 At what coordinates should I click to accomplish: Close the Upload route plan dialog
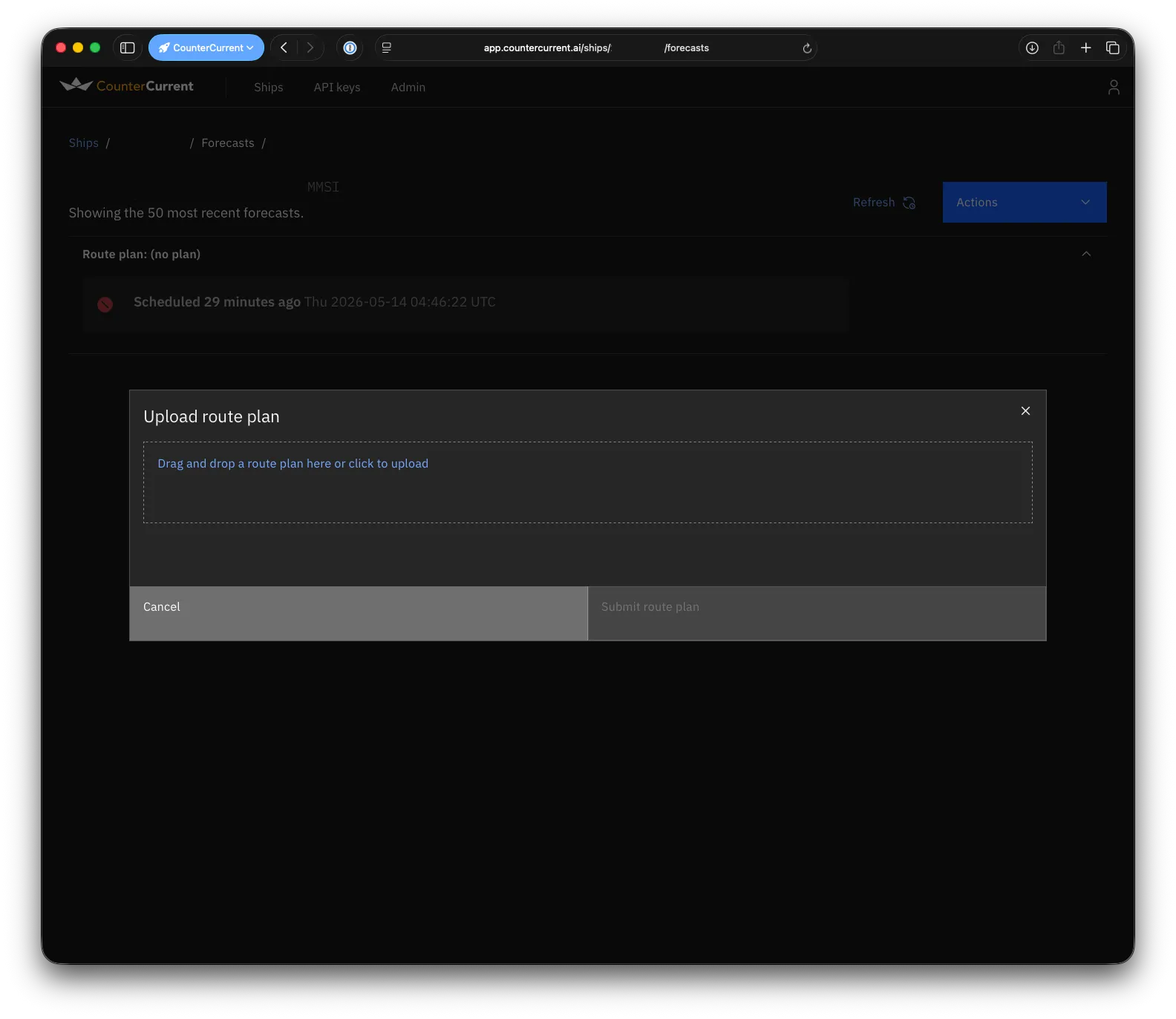(x=1025, y=410)
